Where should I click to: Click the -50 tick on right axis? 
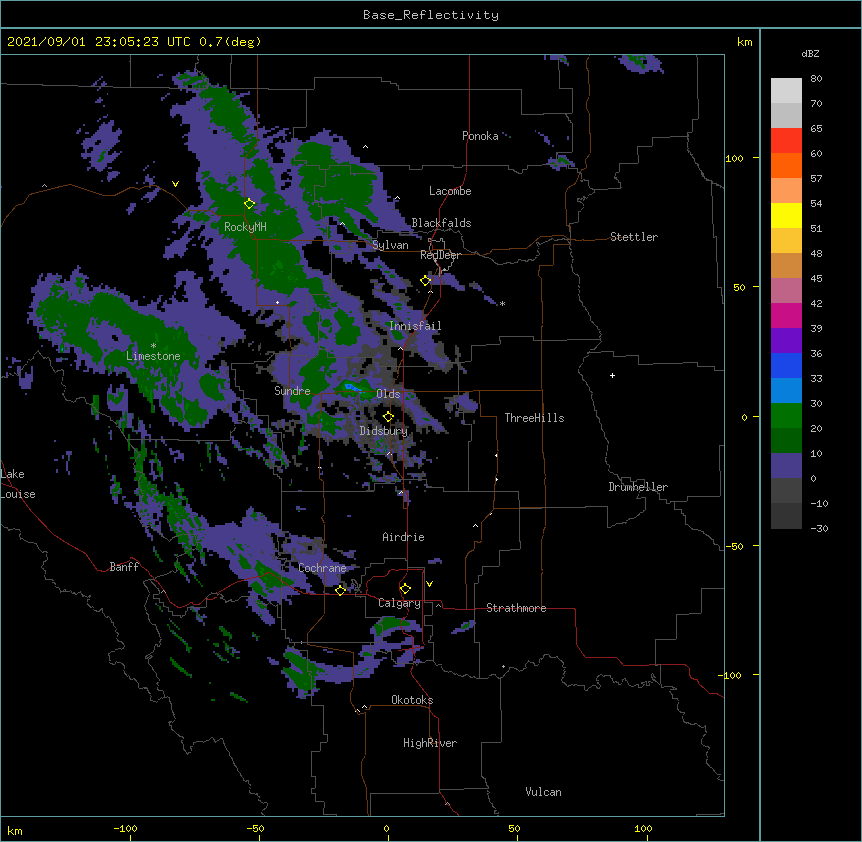(x=734, y=546)
